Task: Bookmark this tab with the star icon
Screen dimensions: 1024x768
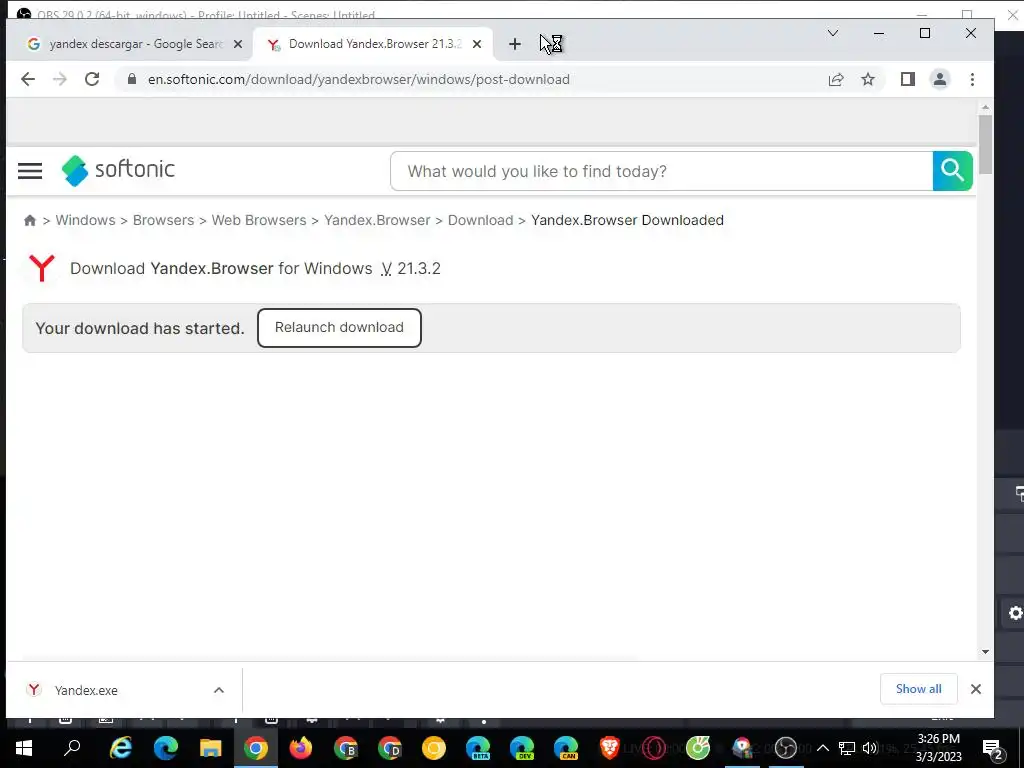Action: click(868, 79)
